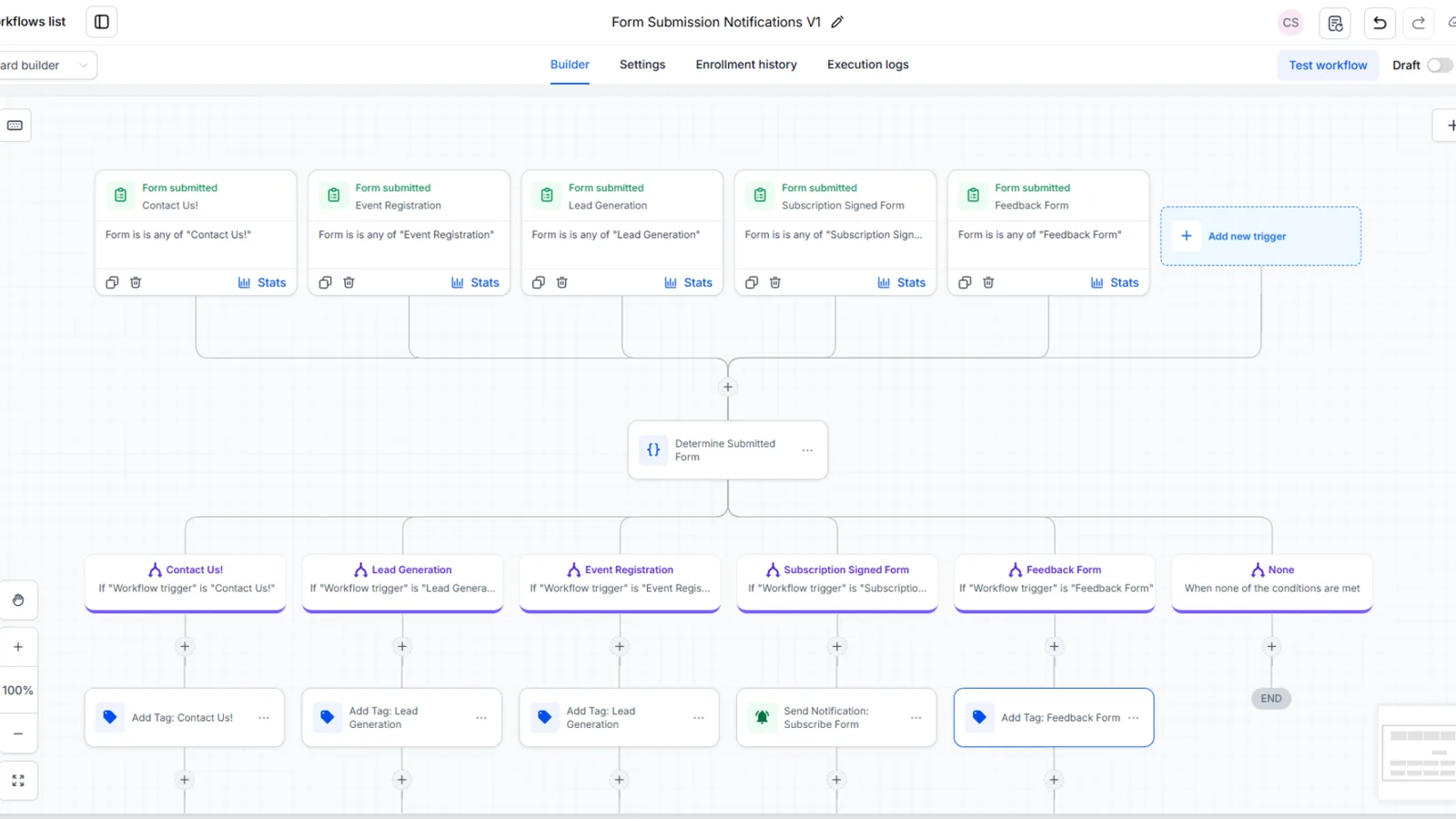Screen dimensions: 1456x819
Task: Select the pan hand tool
Action: click(x=18, y=600)
